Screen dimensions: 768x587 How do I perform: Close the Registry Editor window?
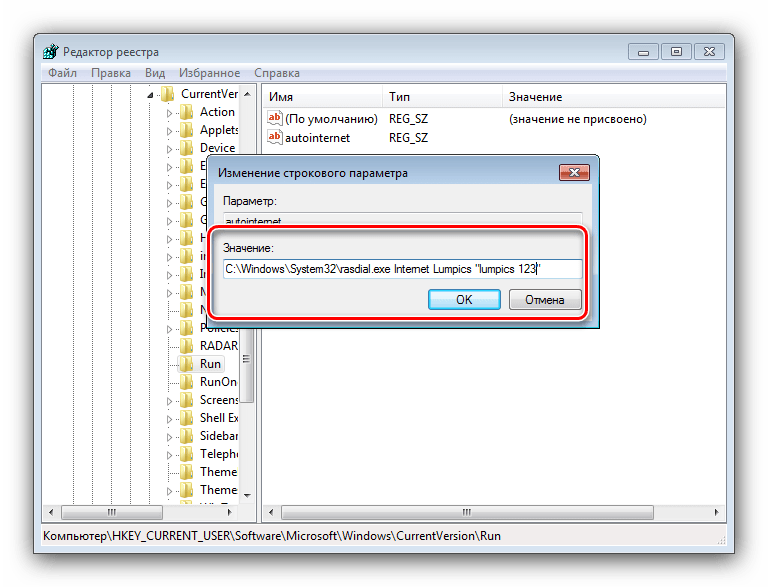click(709, 51)
